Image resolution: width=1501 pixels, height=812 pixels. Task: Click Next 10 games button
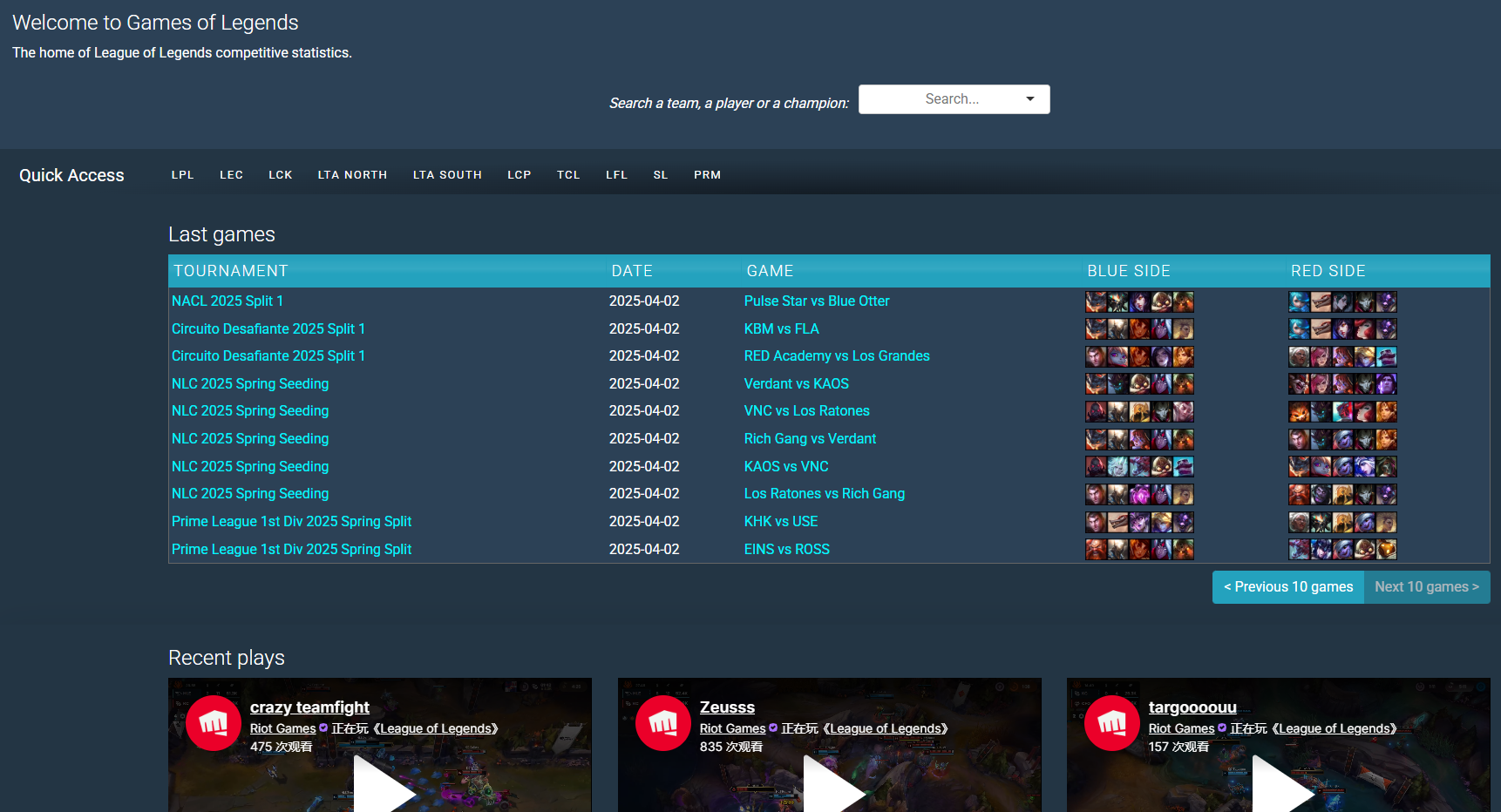tap(1426, 587)
